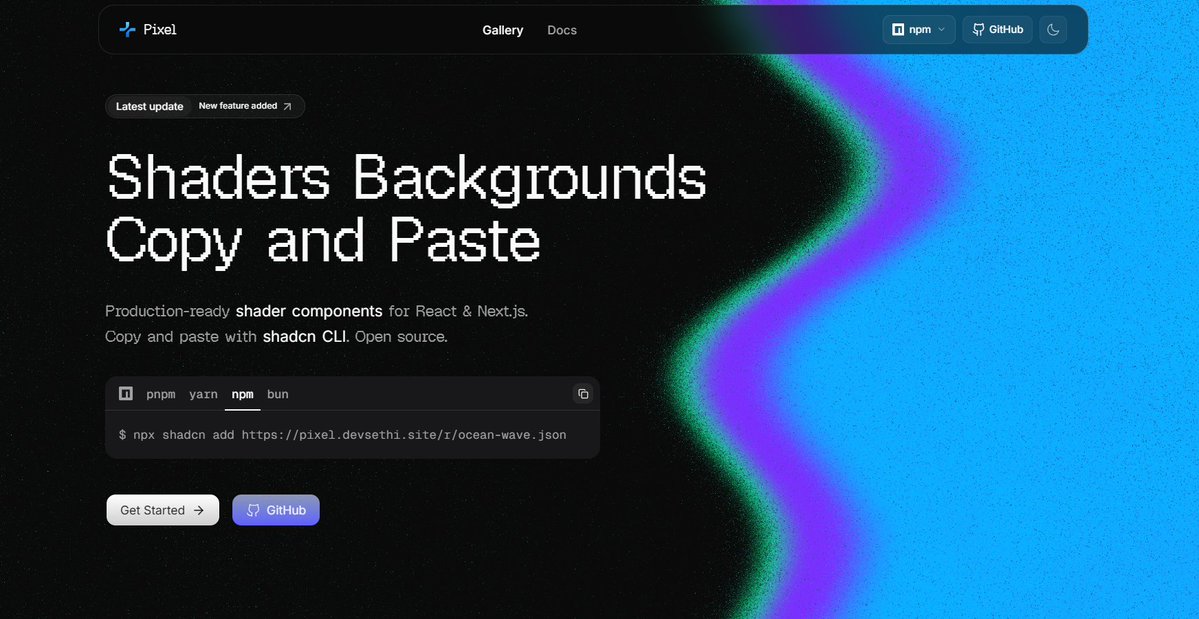Copy the install command with the copy icon

click(x=583, y=394)
